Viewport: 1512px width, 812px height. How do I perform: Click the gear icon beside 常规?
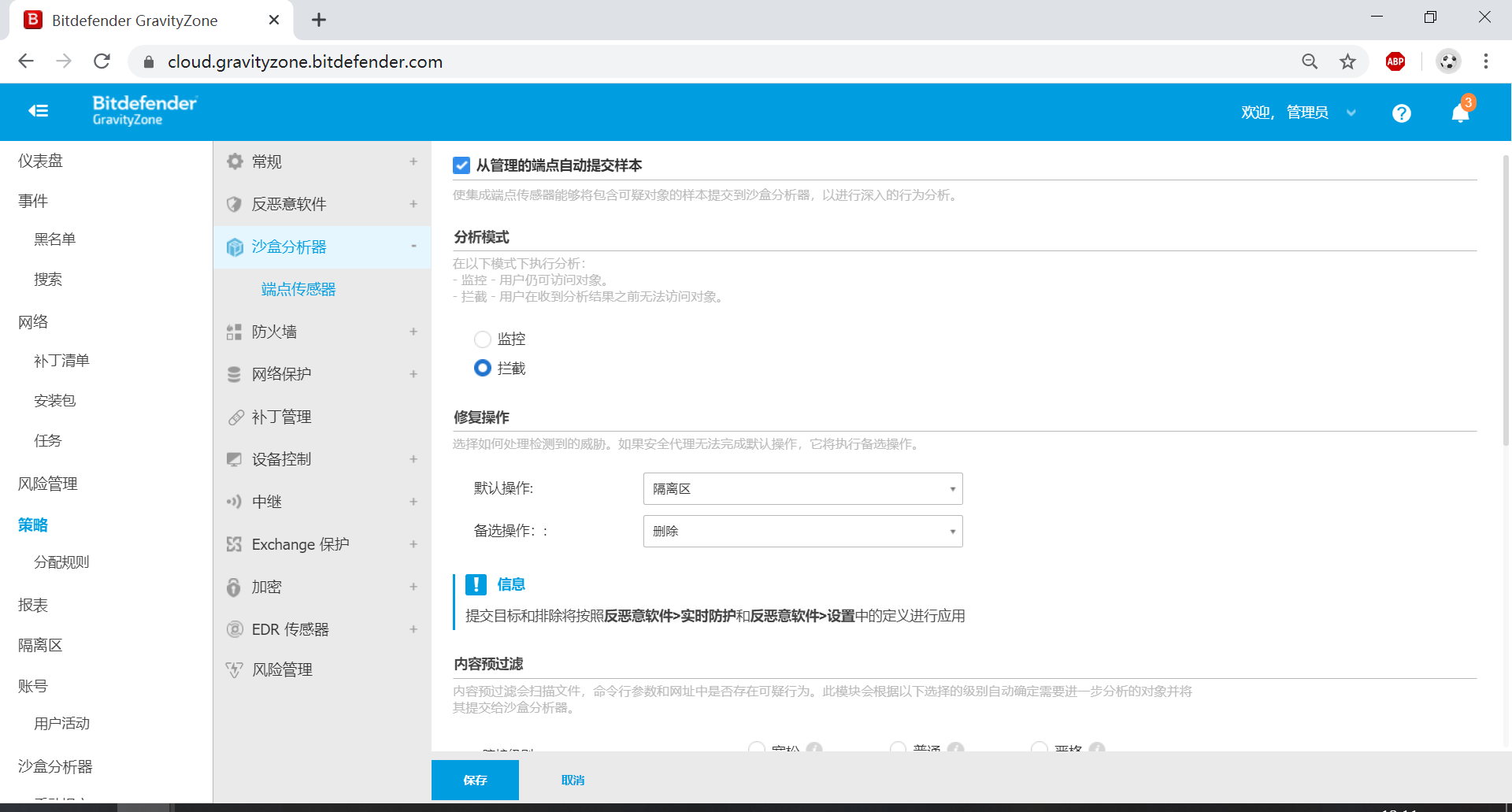[234, 161]
